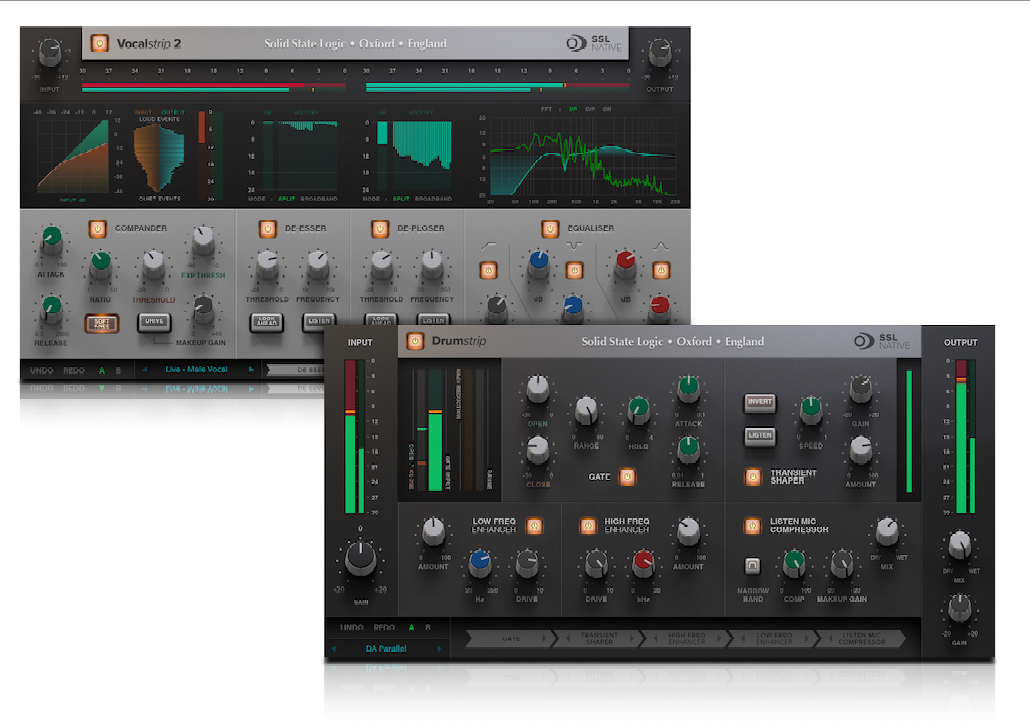1030x726 pixels.
Task: Toggle the Drumstrip Gate power icon
Action: pyautogui.click(x=629, y=477)
